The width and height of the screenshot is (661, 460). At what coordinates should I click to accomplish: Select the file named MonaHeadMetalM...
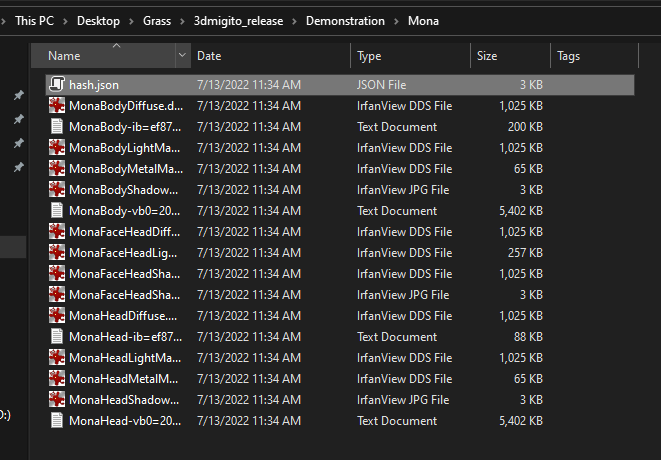click(x=124, y=379)
